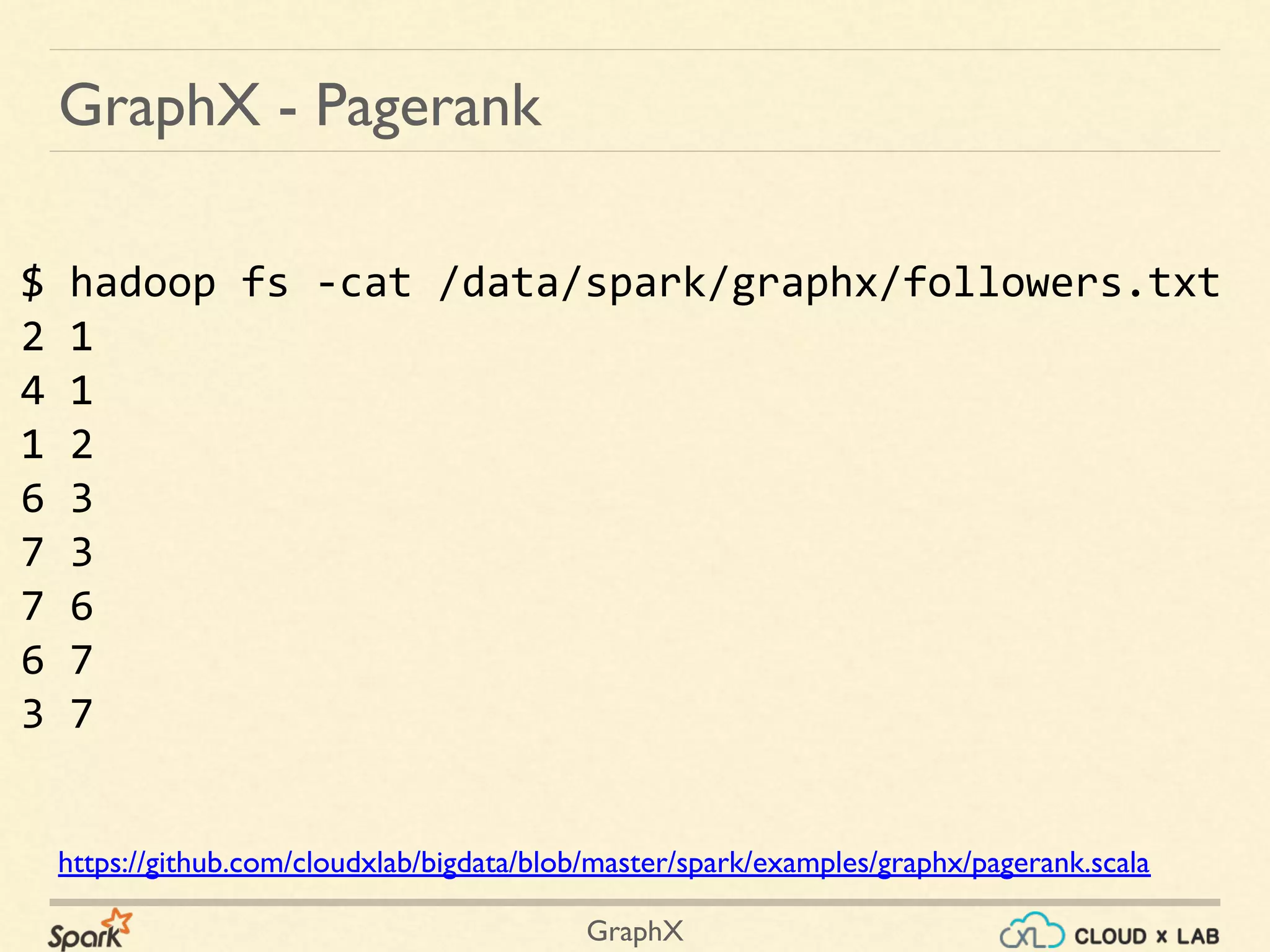
Task: Click the data row '1 2'
Action: click(57, 445)
